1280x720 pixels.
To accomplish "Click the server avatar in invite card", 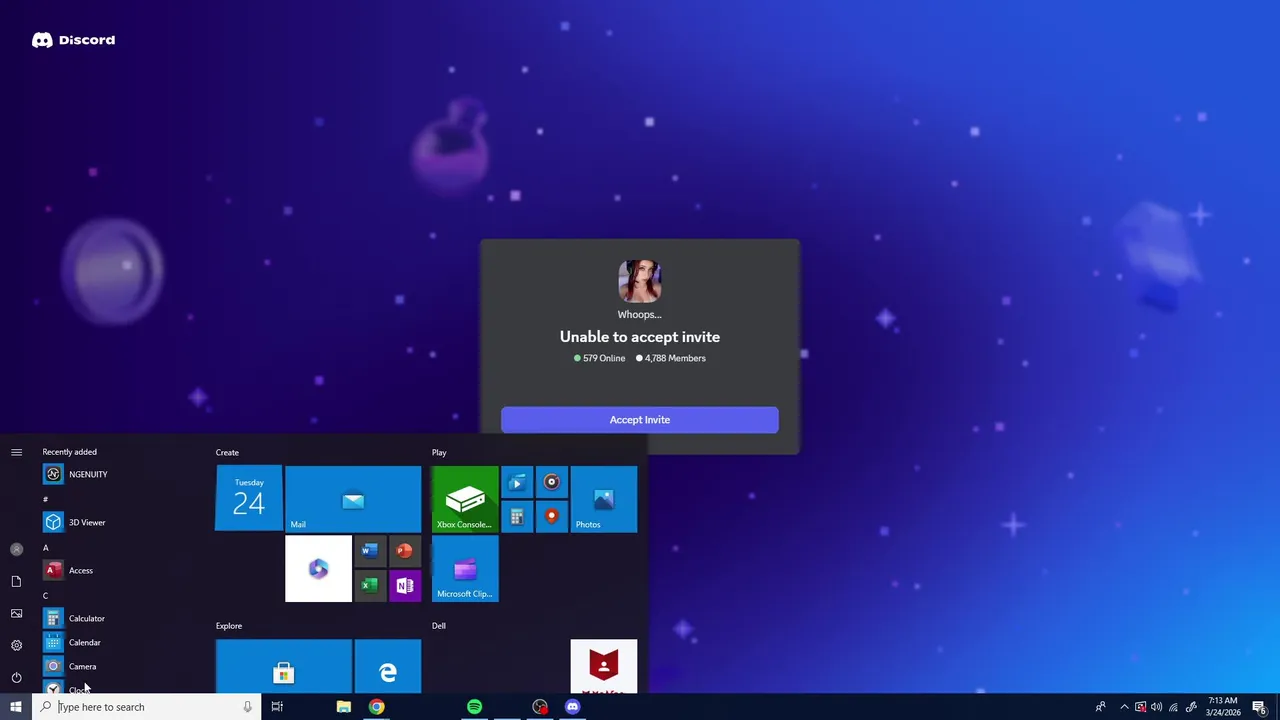I will 640,281.
